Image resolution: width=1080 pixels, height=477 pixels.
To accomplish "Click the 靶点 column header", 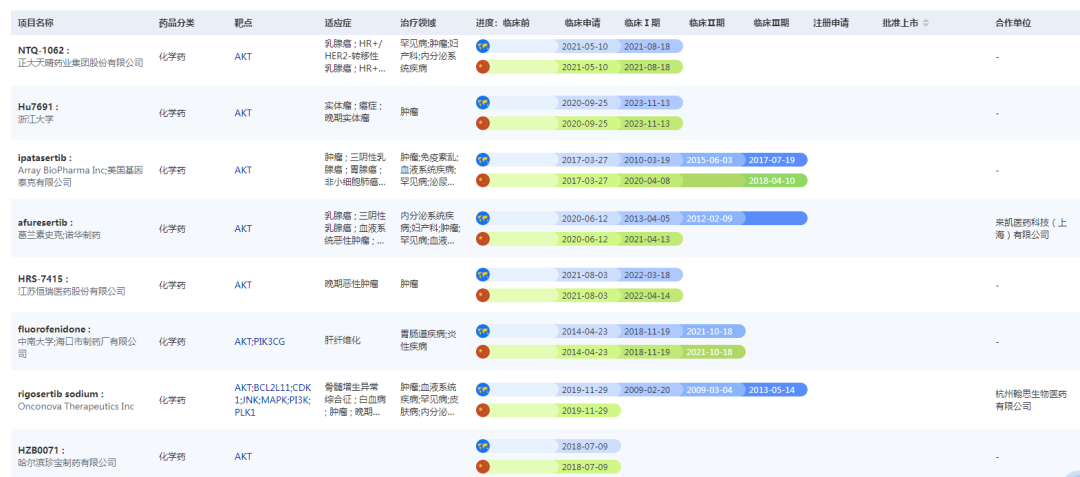I will [x=243, y=22].
